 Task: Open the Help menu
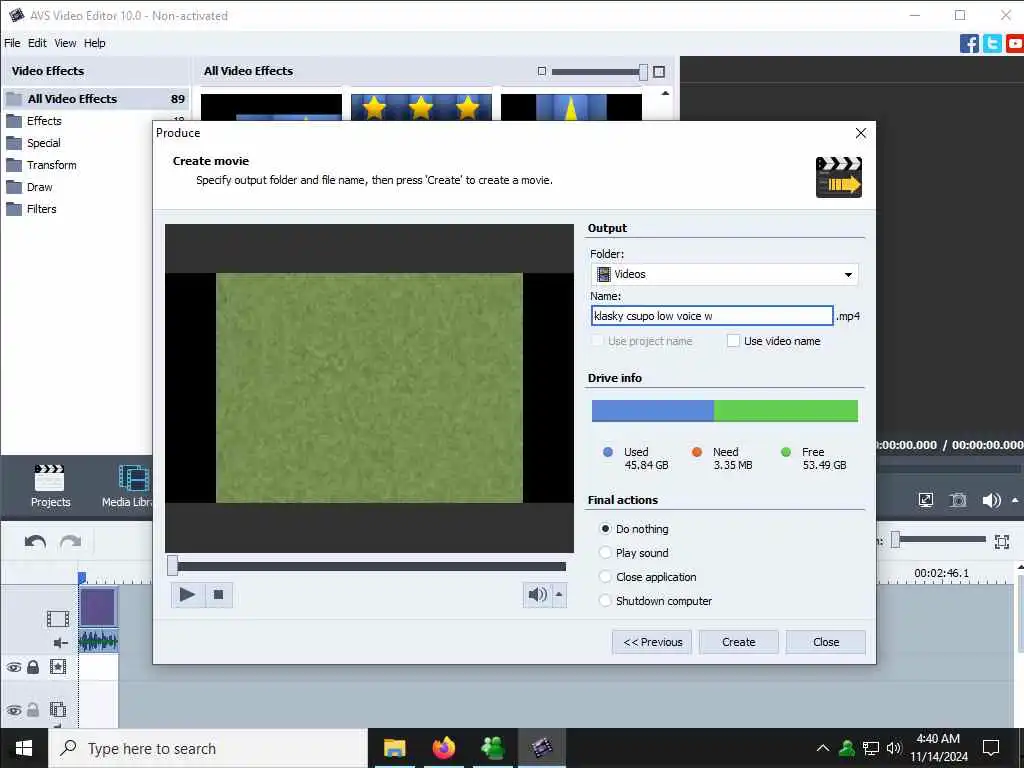pyautogui.click(x=95, y=43)
